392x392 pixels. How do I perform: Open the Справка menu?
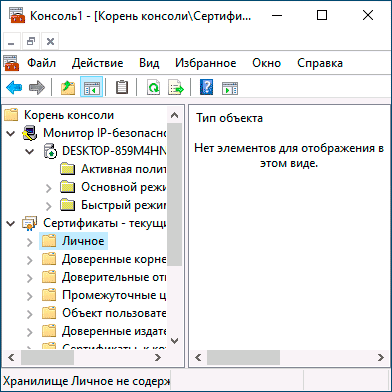(320, 63)
